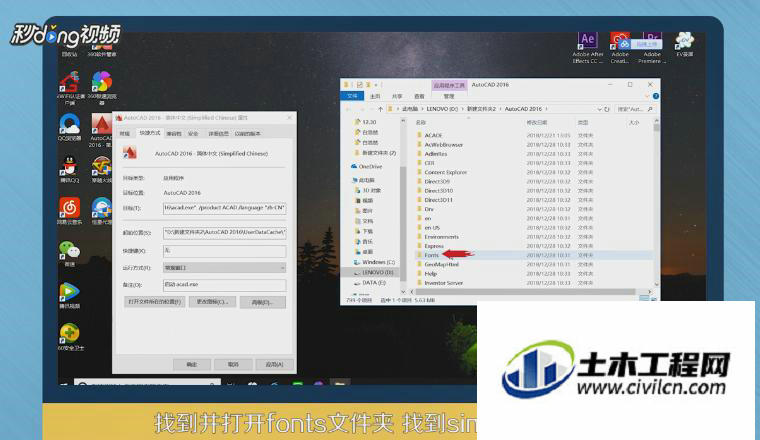This screenshot has width=760, height=440.
Task: Click the Explorer search box
Action: pyautogui.click(x=635, y=109)
